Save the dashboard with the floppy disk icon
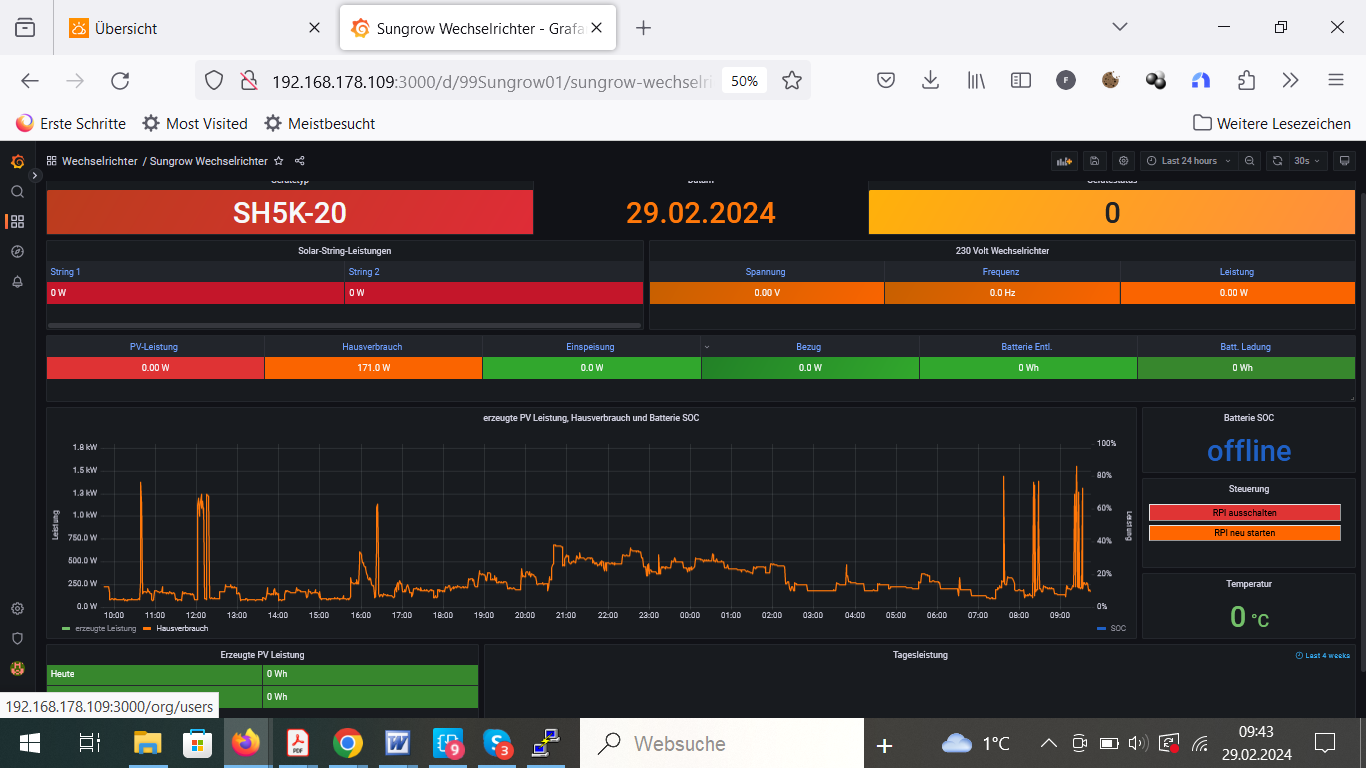The width and height of the screenshot is (1366, 768). (x=1095, y=161)
